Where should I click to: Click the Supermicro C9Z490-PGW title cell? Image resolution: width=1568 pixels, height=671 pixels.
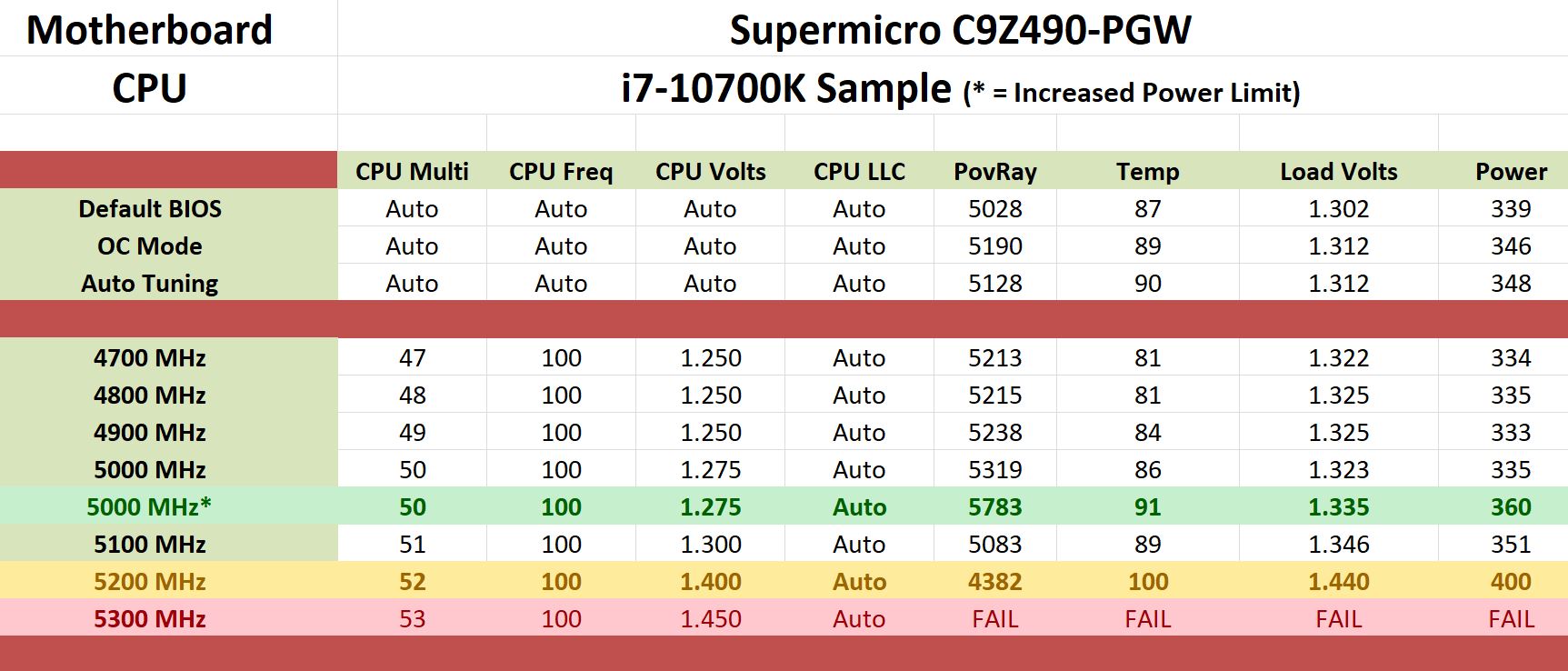point(952,28)
